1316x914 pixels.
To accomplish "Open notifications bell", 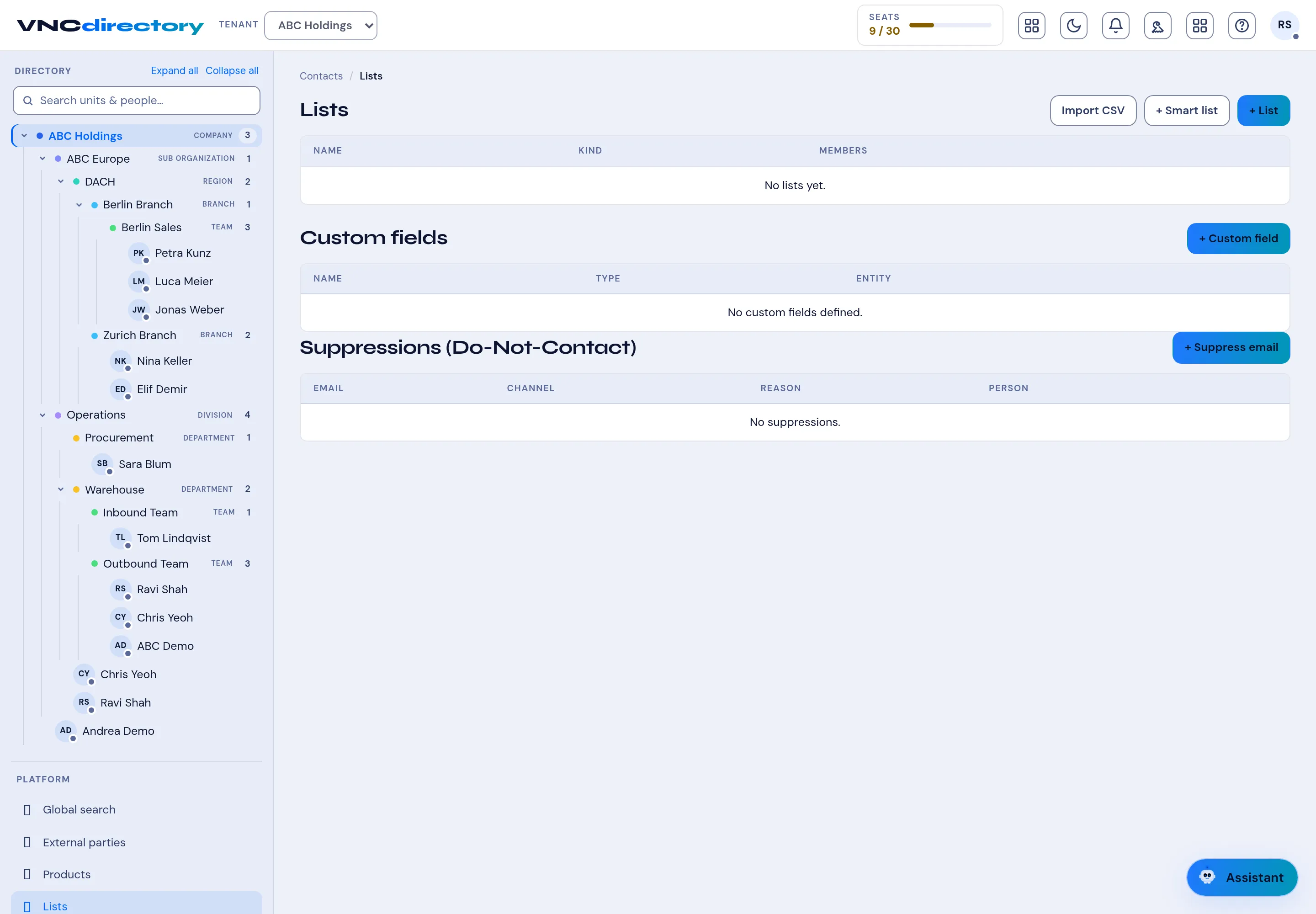I will point(1115,26).
